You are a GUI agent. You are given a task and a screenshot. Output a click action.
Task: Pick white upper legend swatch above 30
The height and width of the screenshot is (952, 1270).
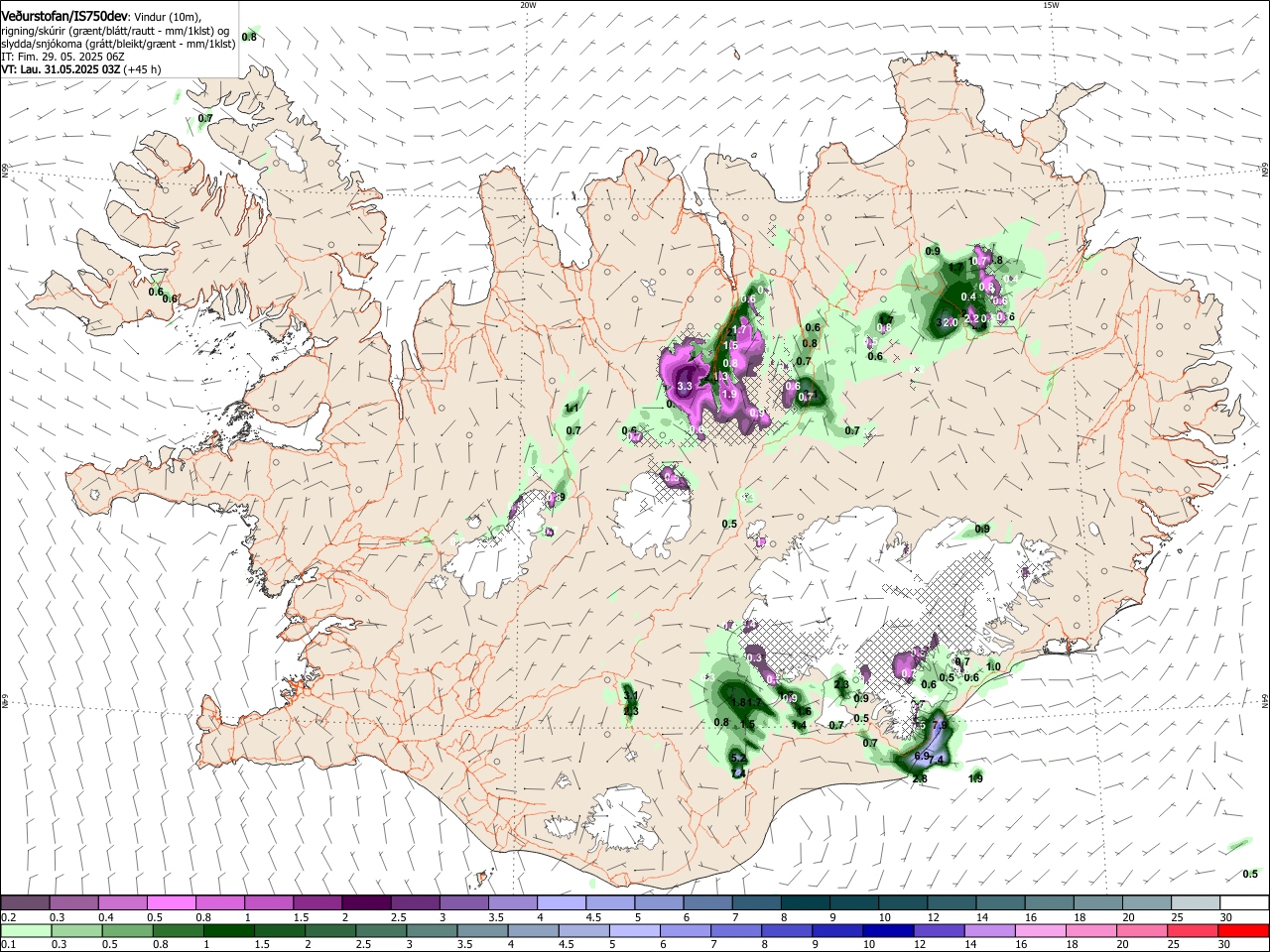click(1245, 903)
